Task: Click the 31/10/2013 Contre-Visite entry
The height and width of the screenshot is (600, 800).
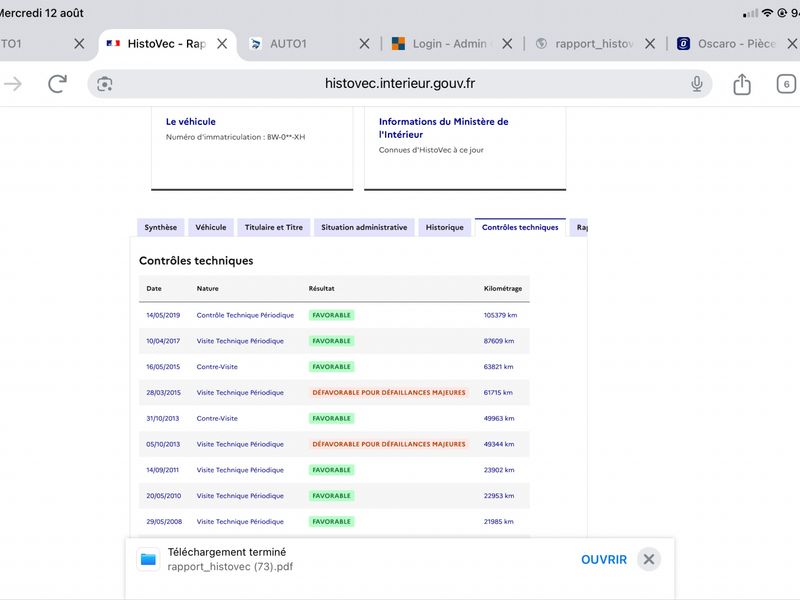Action: [x=217, y=418]
